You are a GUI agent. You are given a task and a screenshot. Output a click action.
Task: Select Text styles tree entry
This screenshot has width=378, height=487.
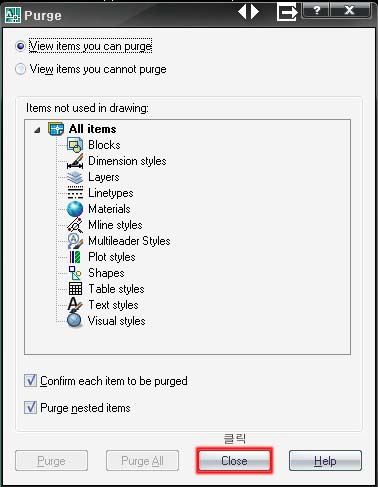click(113, 305)
